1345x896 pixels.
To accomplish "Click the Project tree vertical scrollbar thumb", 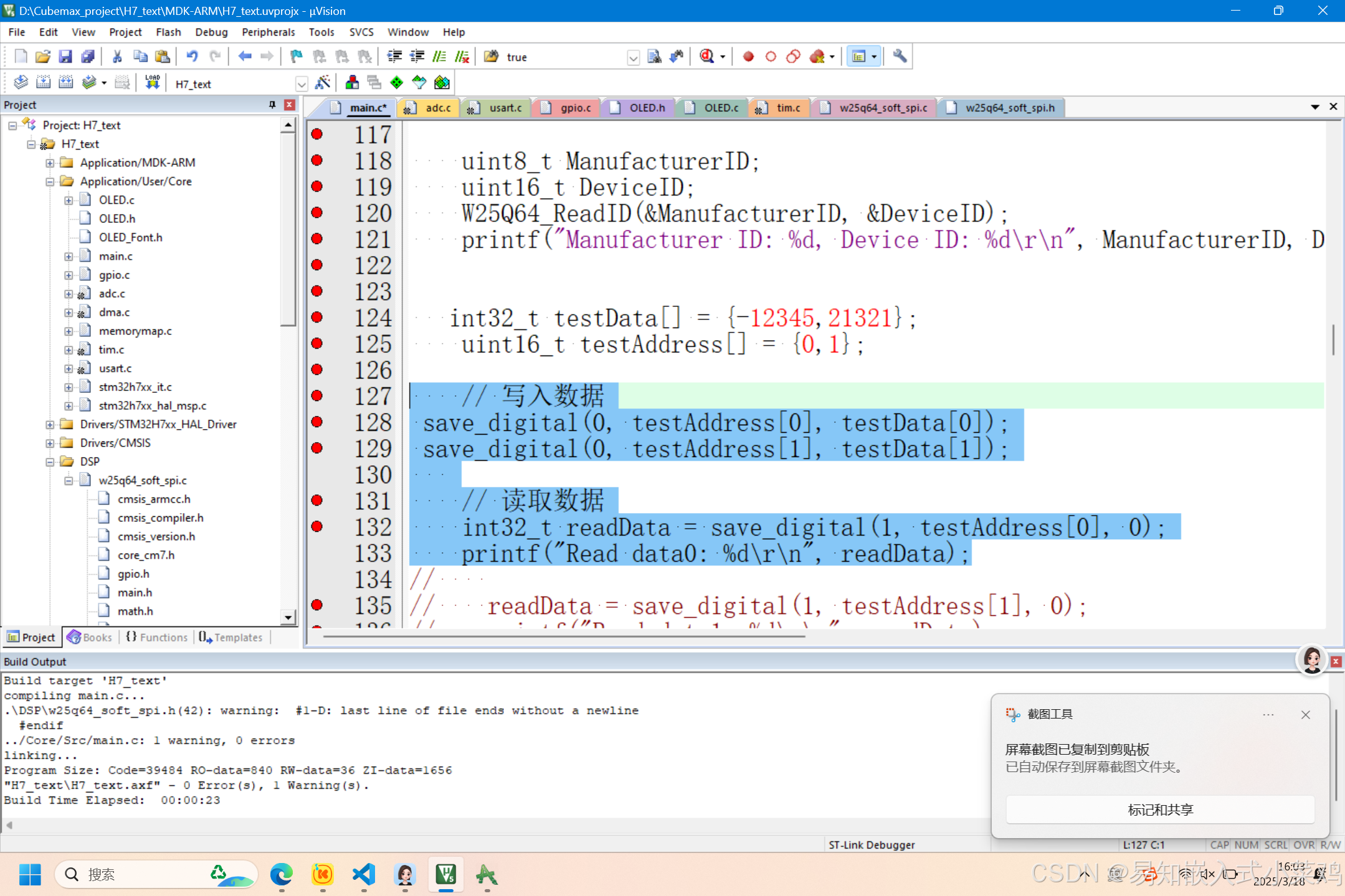I will (x=288, y=230).
